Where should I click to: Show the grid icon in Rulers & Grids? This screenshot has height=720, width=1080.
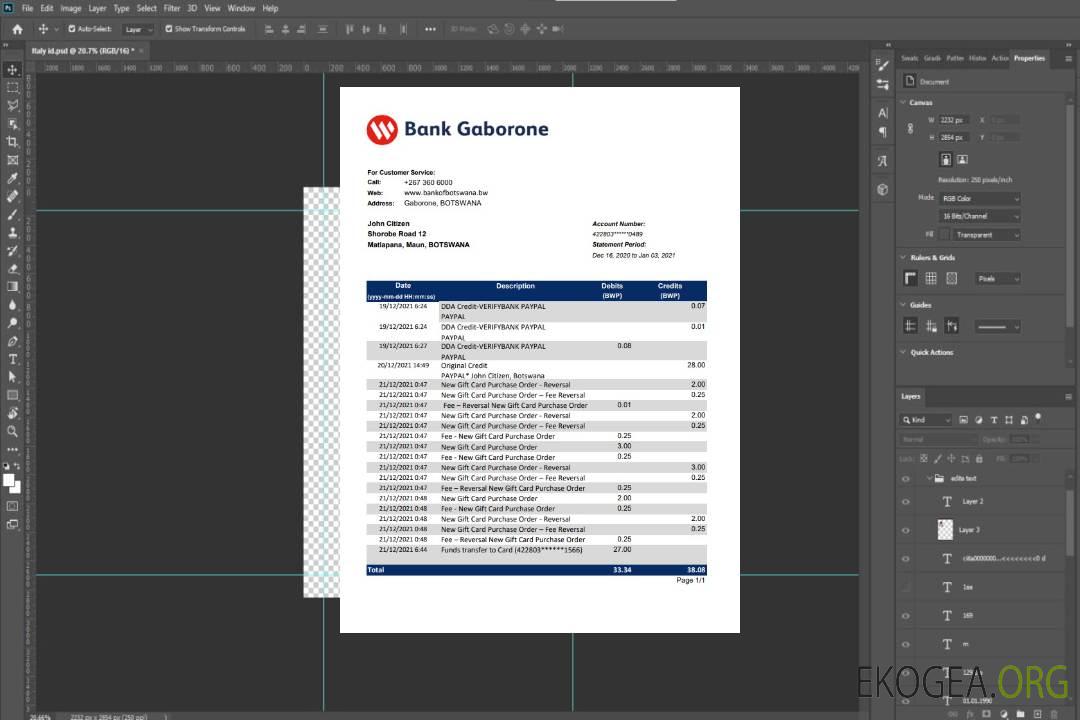931,278
